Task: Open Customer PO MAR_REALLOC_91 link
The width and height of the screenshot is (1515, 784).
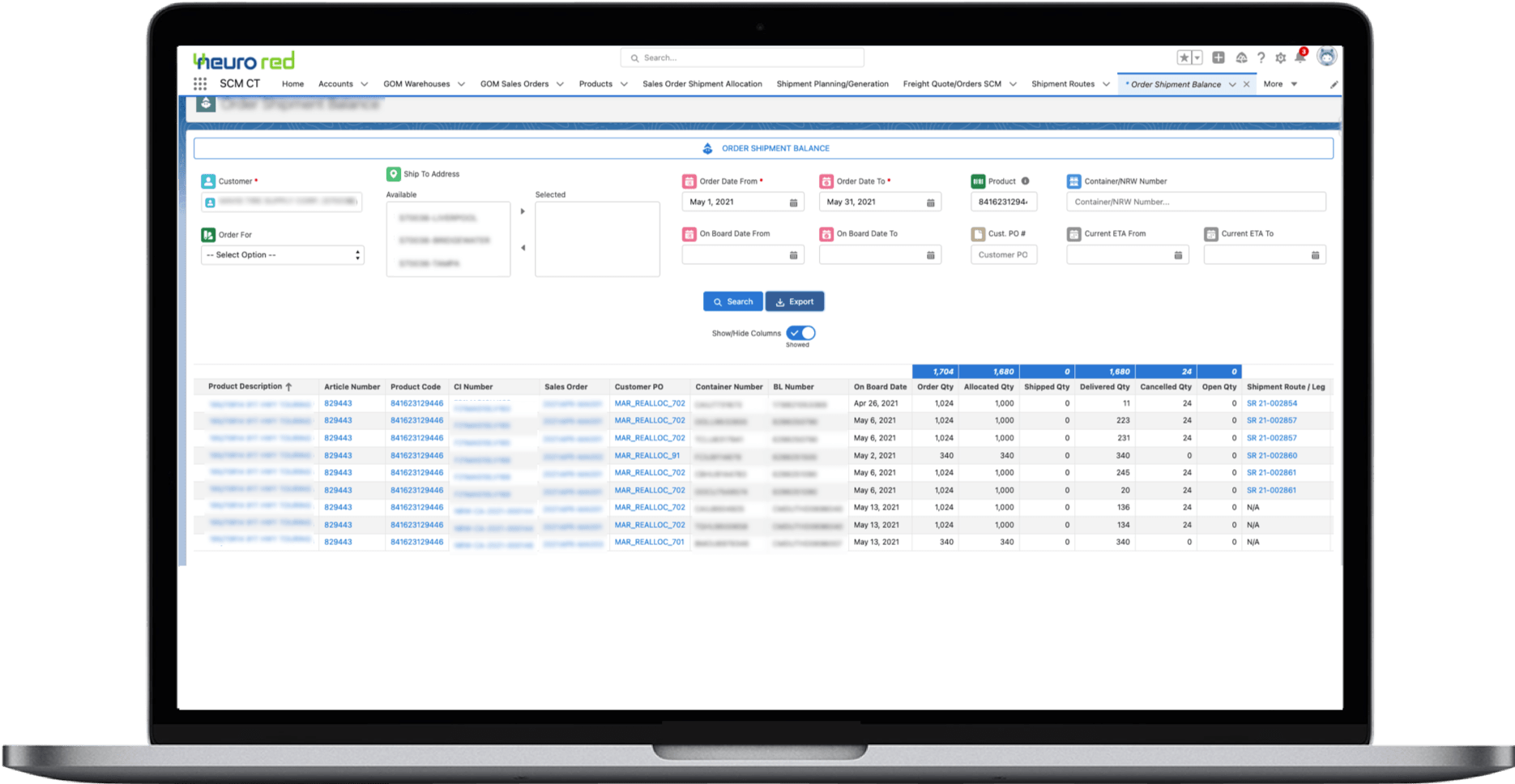Action: tap(647, 456)
